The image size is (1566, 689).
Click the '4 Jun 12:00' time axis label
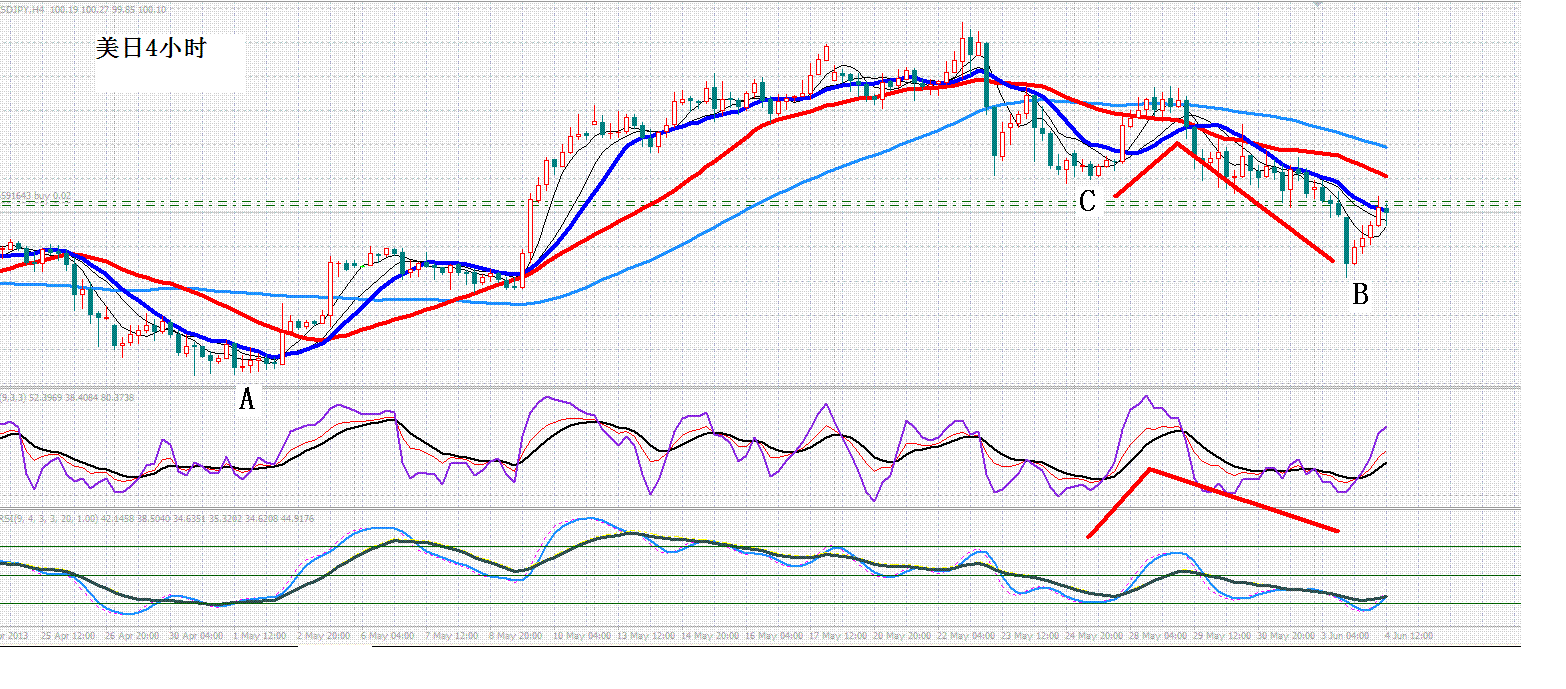coord(1409,636)
